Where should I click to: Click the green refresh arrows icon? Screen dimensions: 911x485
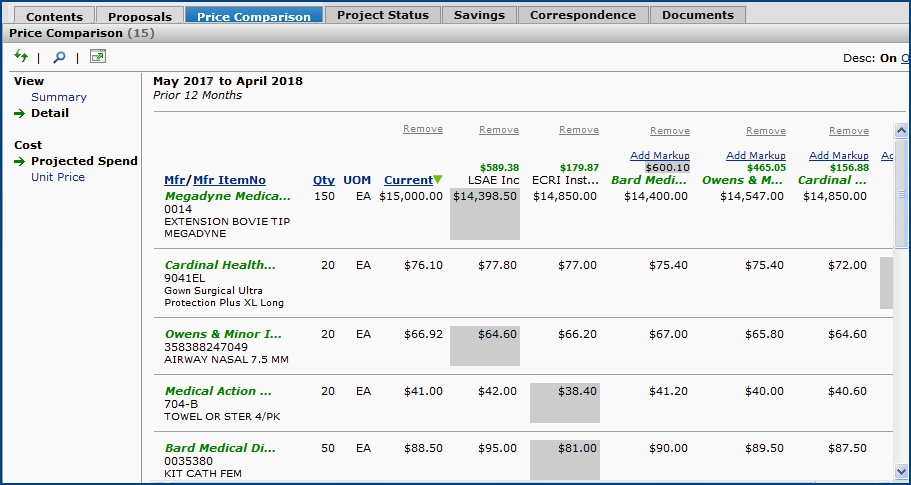pos(21,57)
